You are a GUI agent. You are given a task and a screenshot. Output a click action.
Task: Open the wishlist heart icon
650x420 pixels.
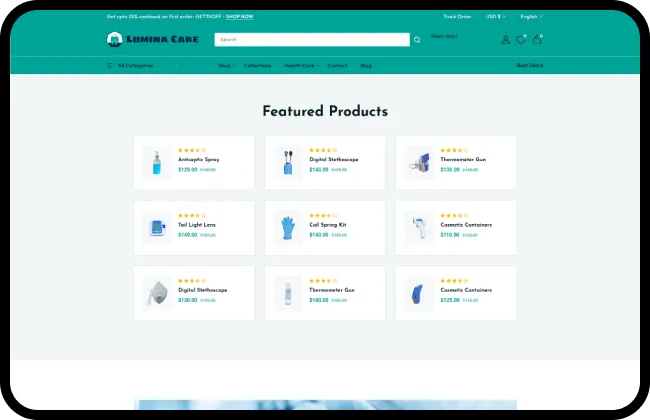pyautogui.click(x=520, y=40)
